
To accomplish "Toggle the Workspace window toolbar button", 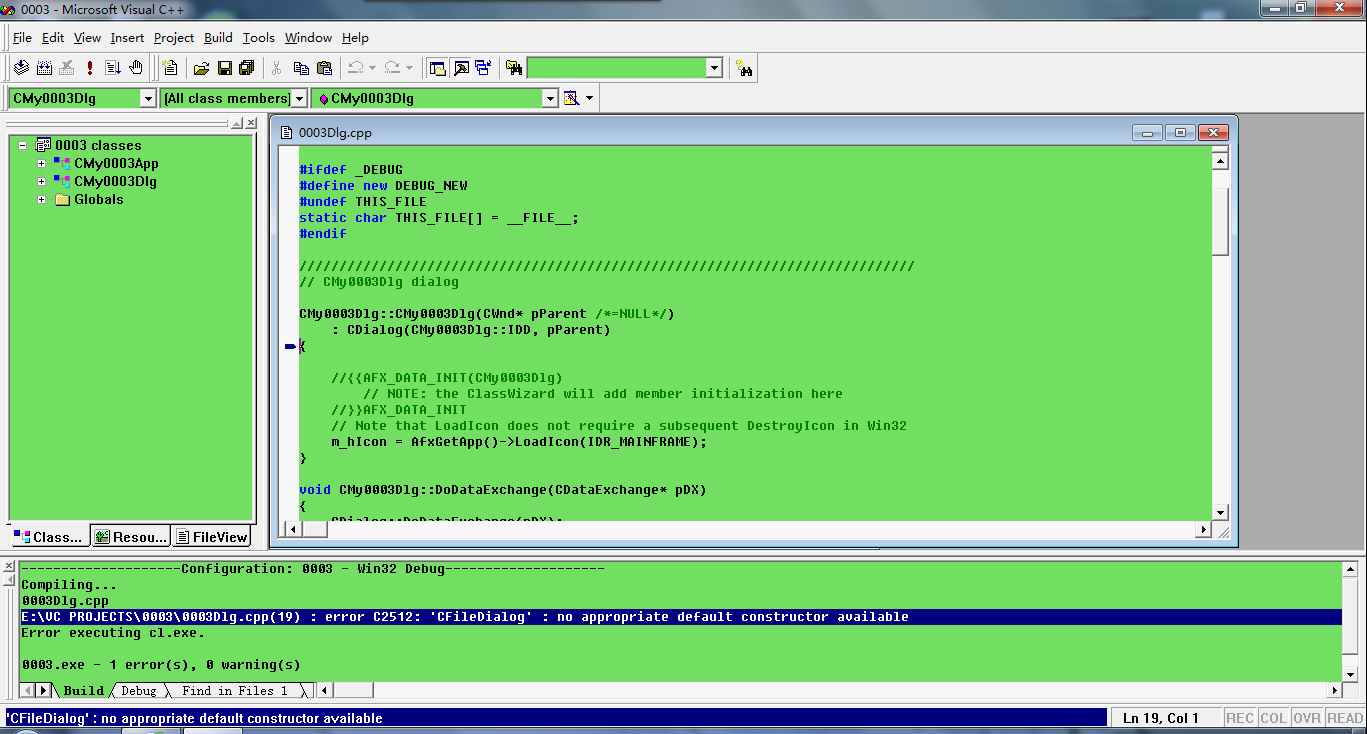I will 437,68.
